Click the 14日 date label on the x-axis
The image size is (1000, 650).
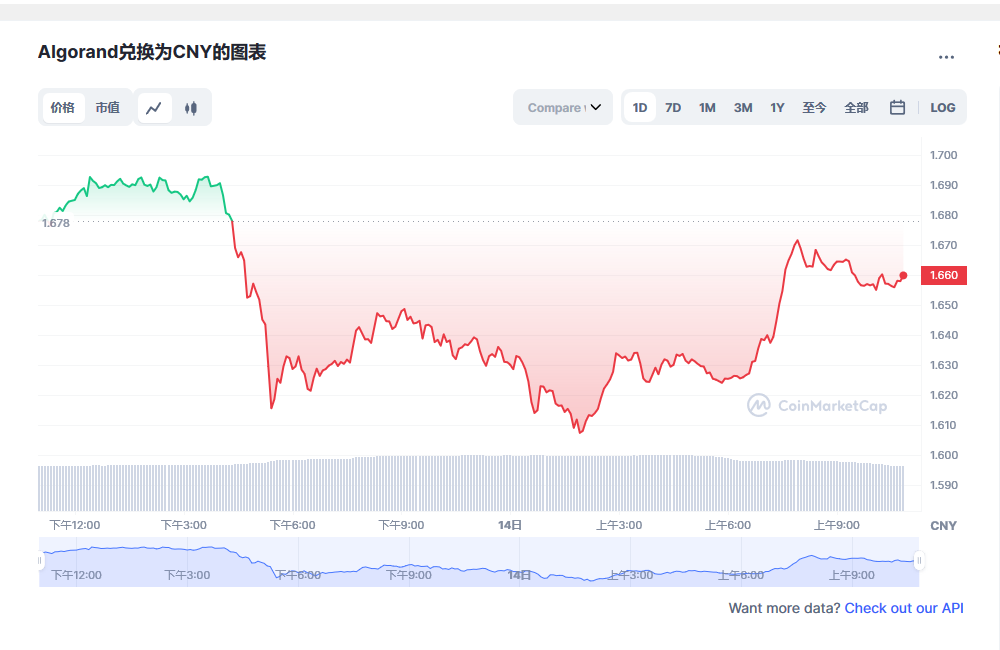point(510,525)
